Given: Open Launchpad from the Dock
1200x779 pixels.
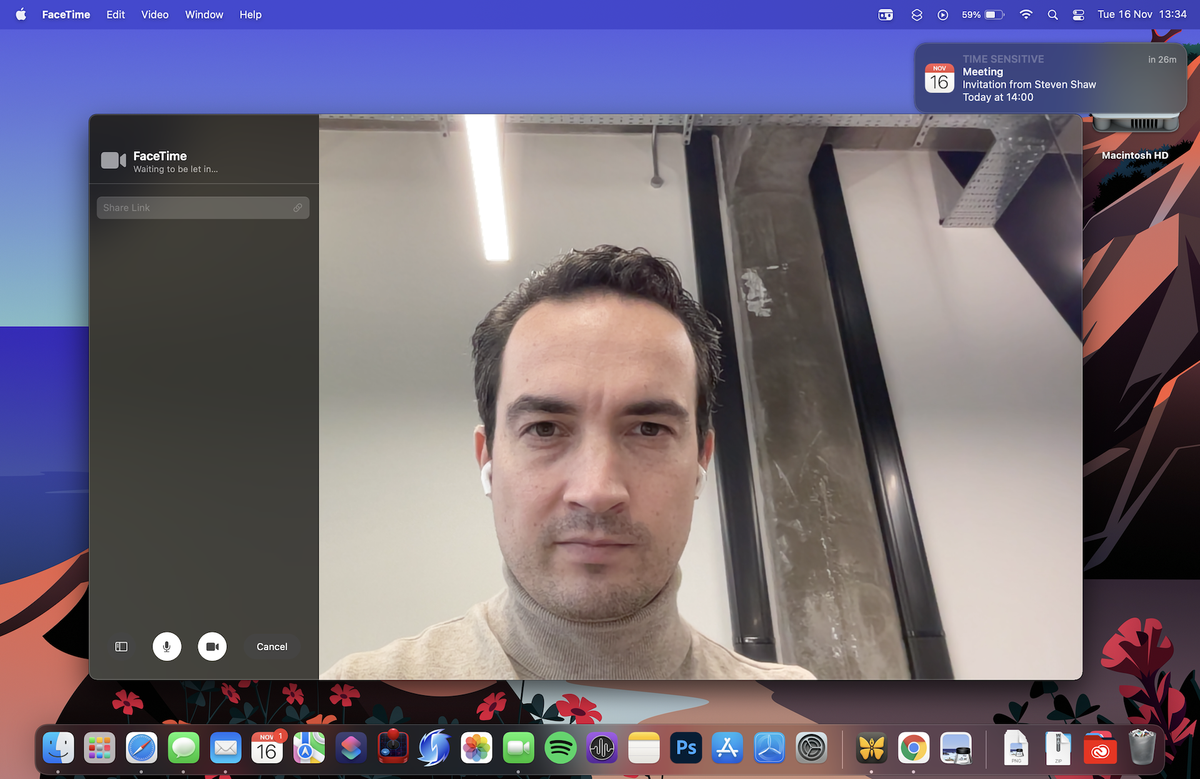Looking at the screenshot, I should (x=98, y=747).
